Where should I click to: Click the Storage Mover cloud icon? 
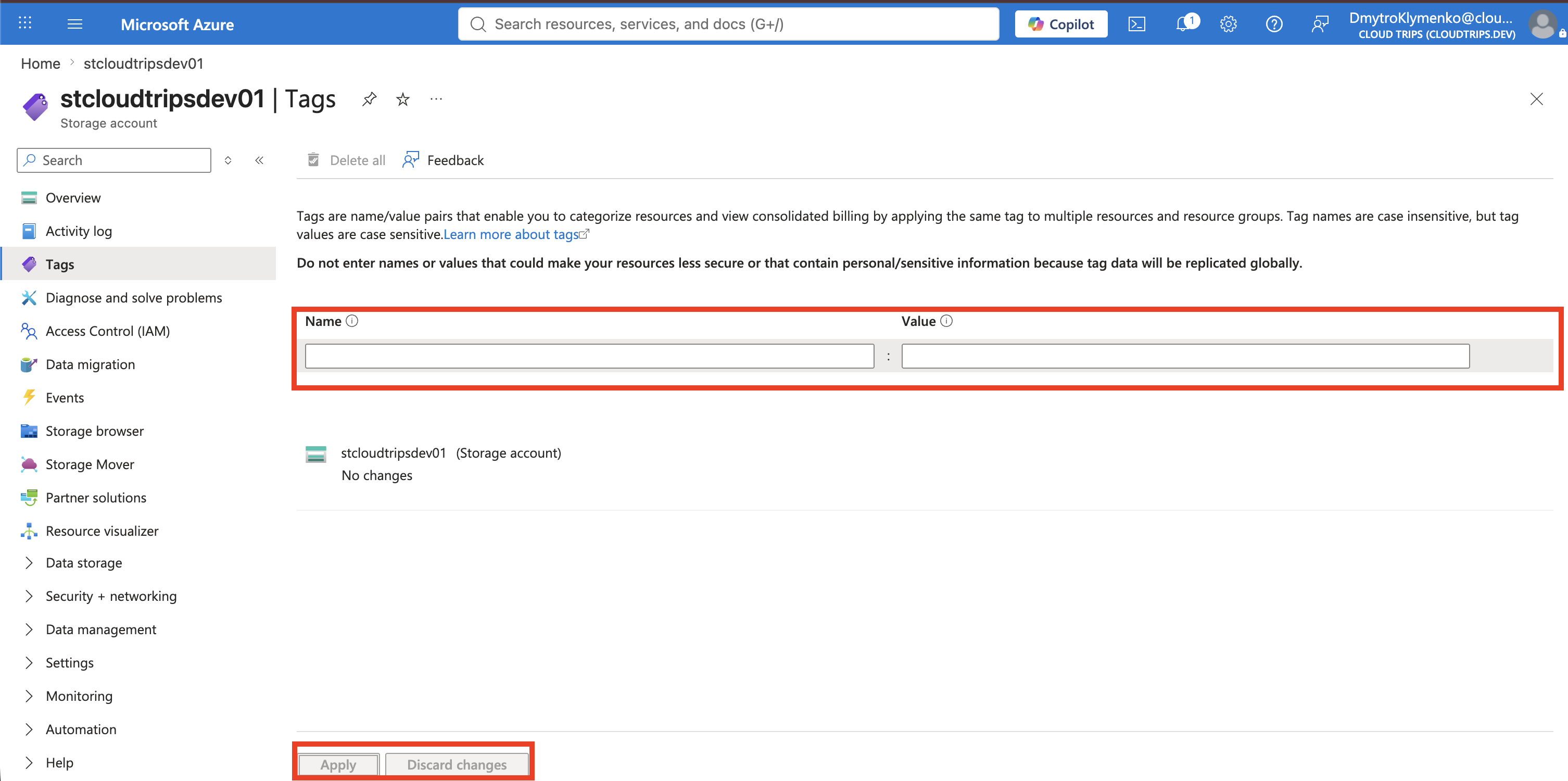click(x=29, y=464)
